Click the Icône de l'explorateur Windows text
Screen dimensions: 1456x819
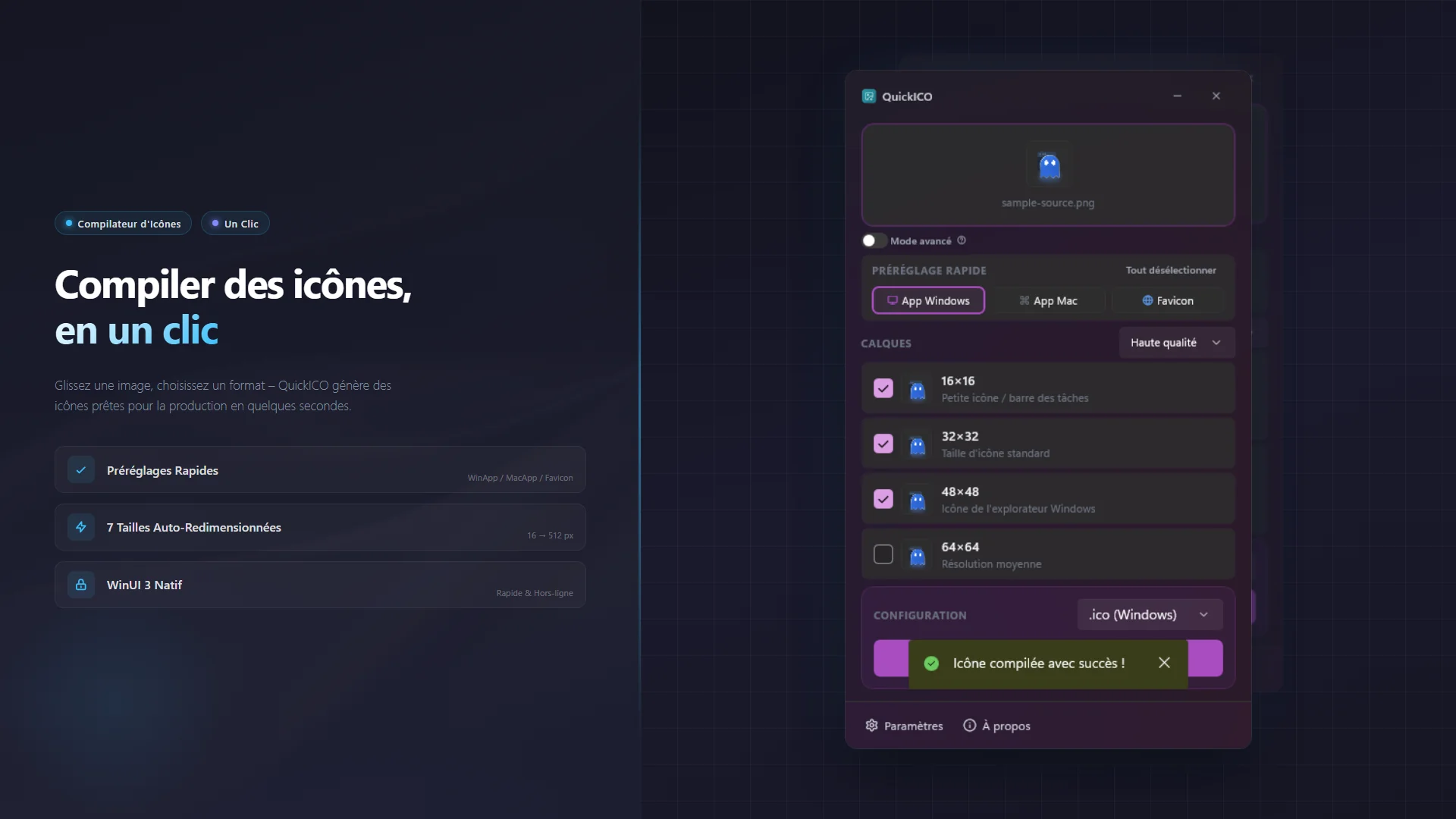[1018, 509]
